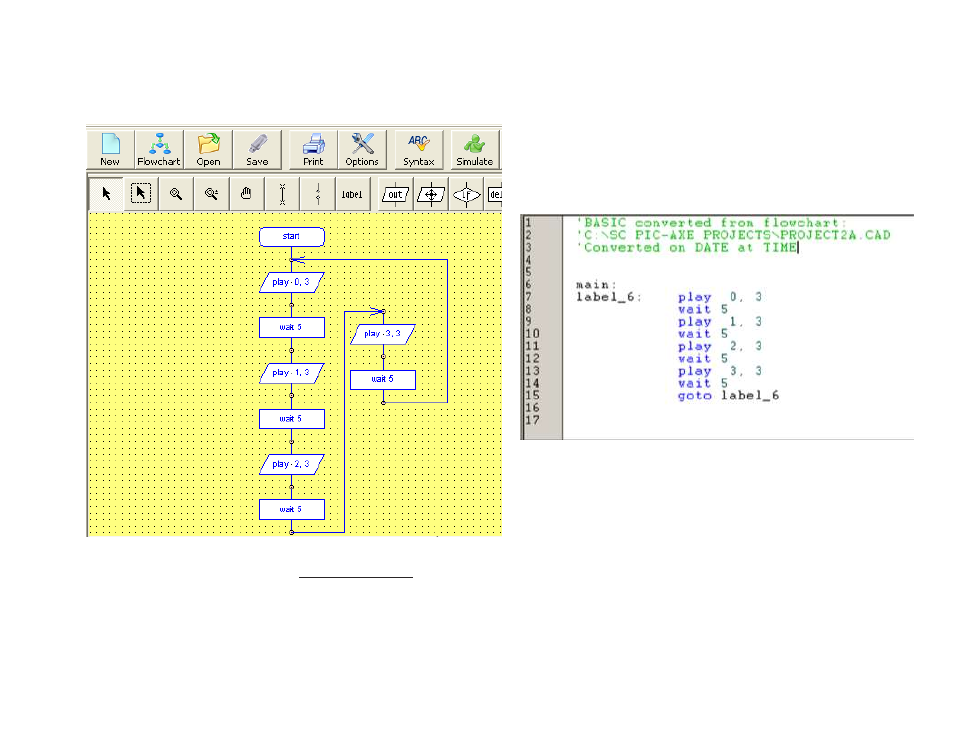This screenshot has height=737, width=954.
Task: Click the 'wait 5' code on line 8
Action: (703, 309)
